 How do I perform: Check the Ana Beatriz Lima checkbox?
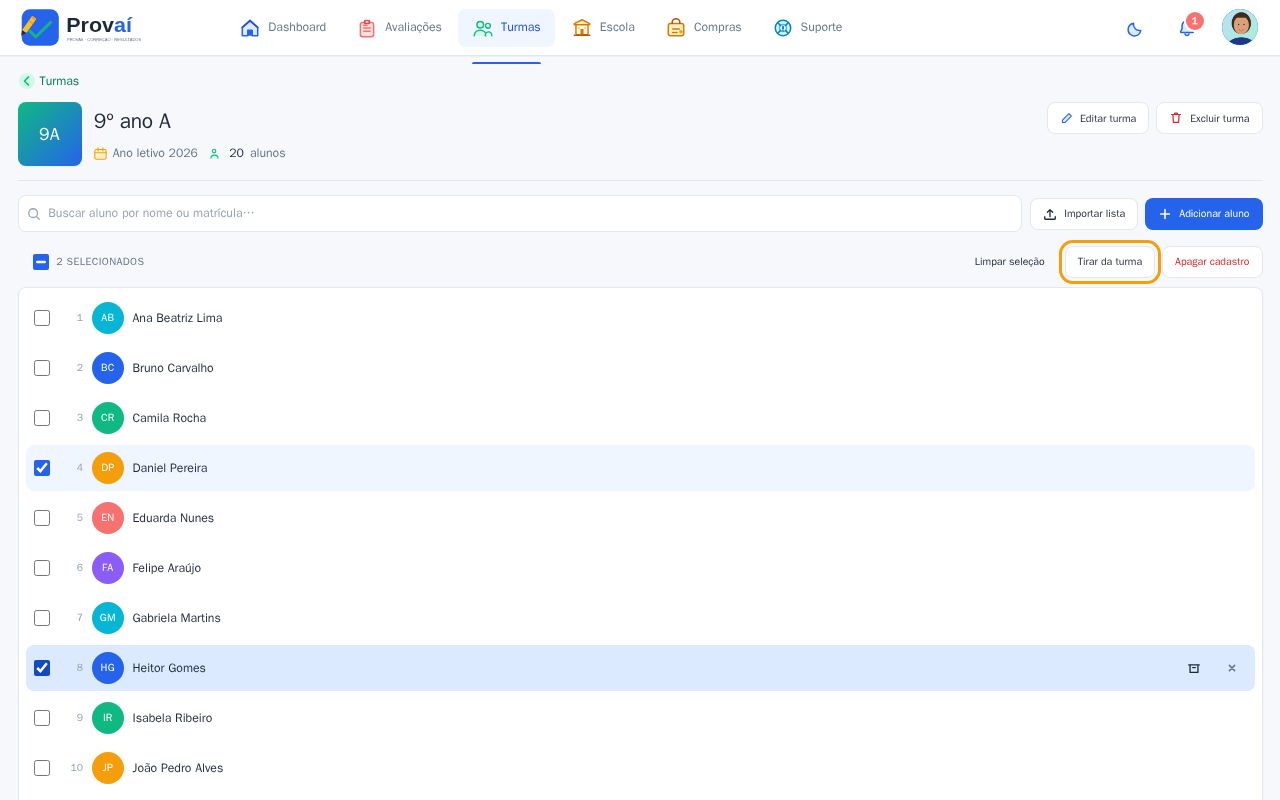[x=42, y=318]
